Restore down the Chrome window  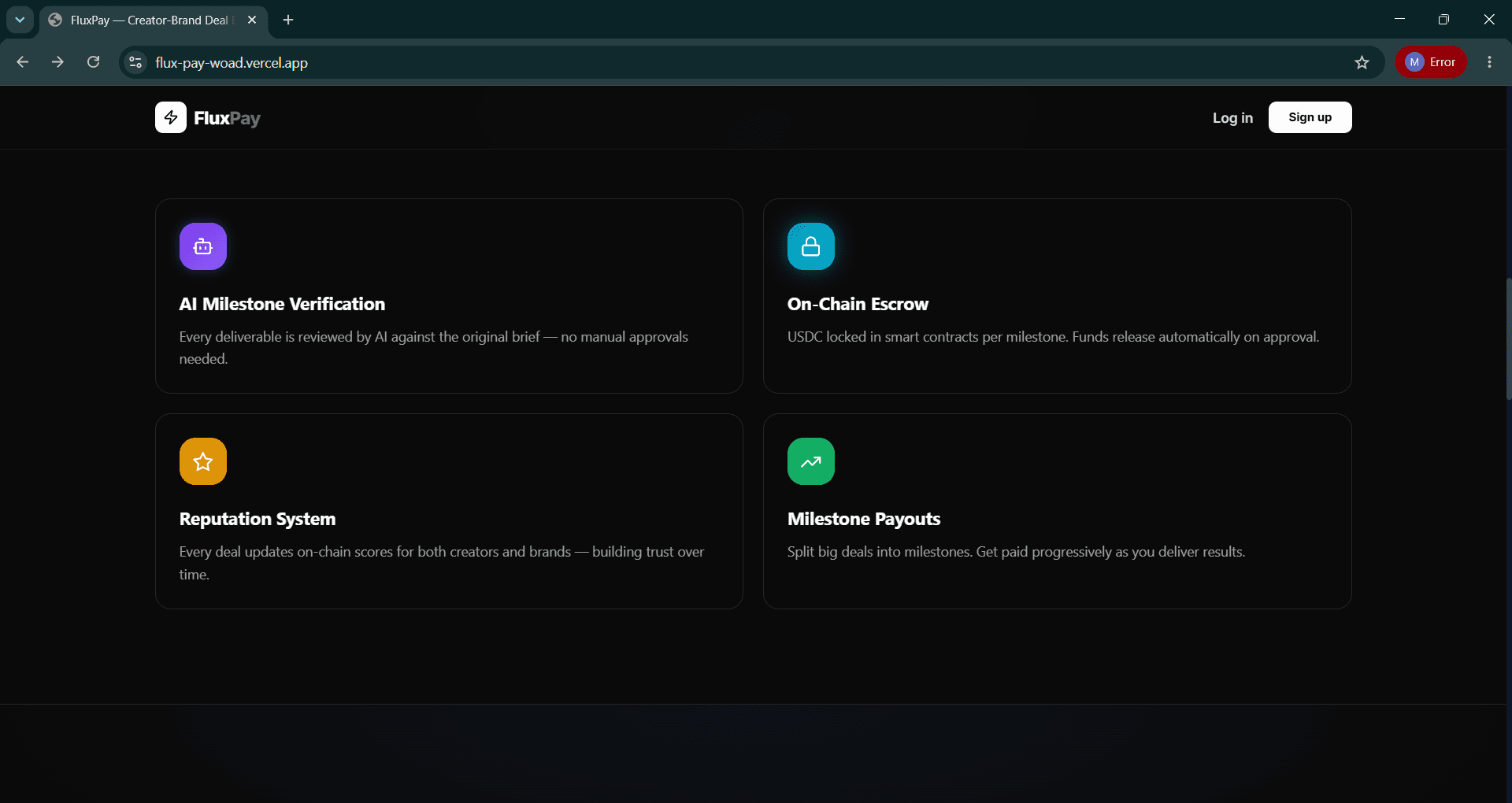tap(1443, 20)
